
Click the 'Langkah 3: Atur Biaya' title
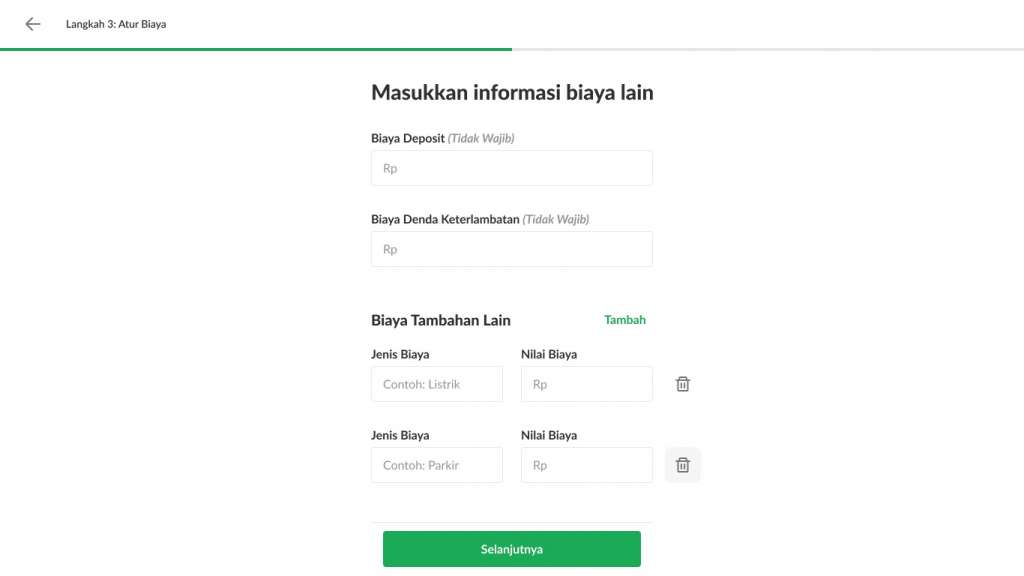pos(116,24)
